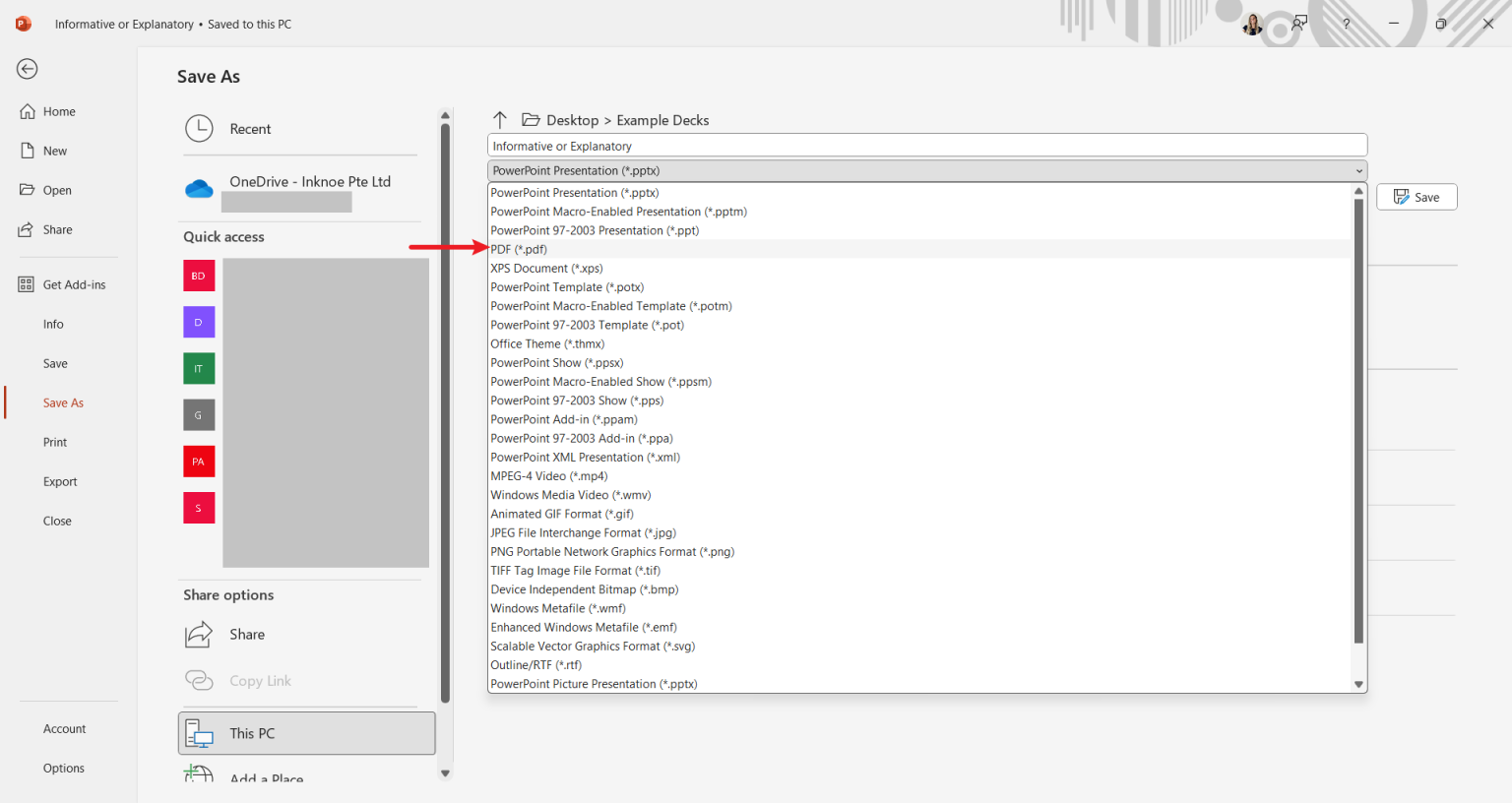Click the up arrow to go up one folder
Image resolution: width=1512 pixels, height=803 pixels.
[500, 119]
